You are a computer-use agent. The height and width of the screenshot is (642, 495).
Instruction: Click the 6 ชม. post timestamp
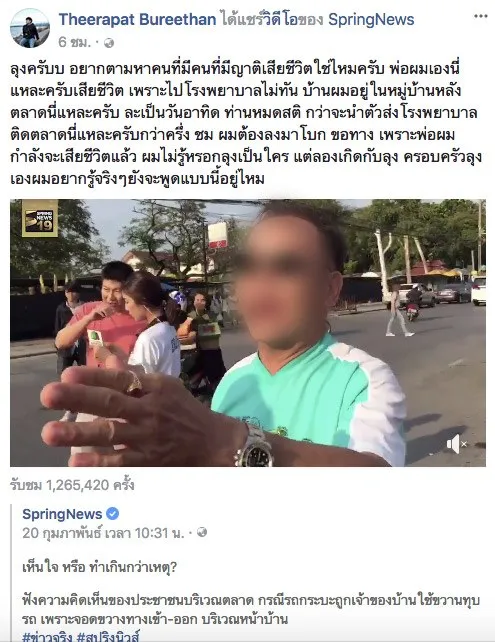tap(75, 42)
